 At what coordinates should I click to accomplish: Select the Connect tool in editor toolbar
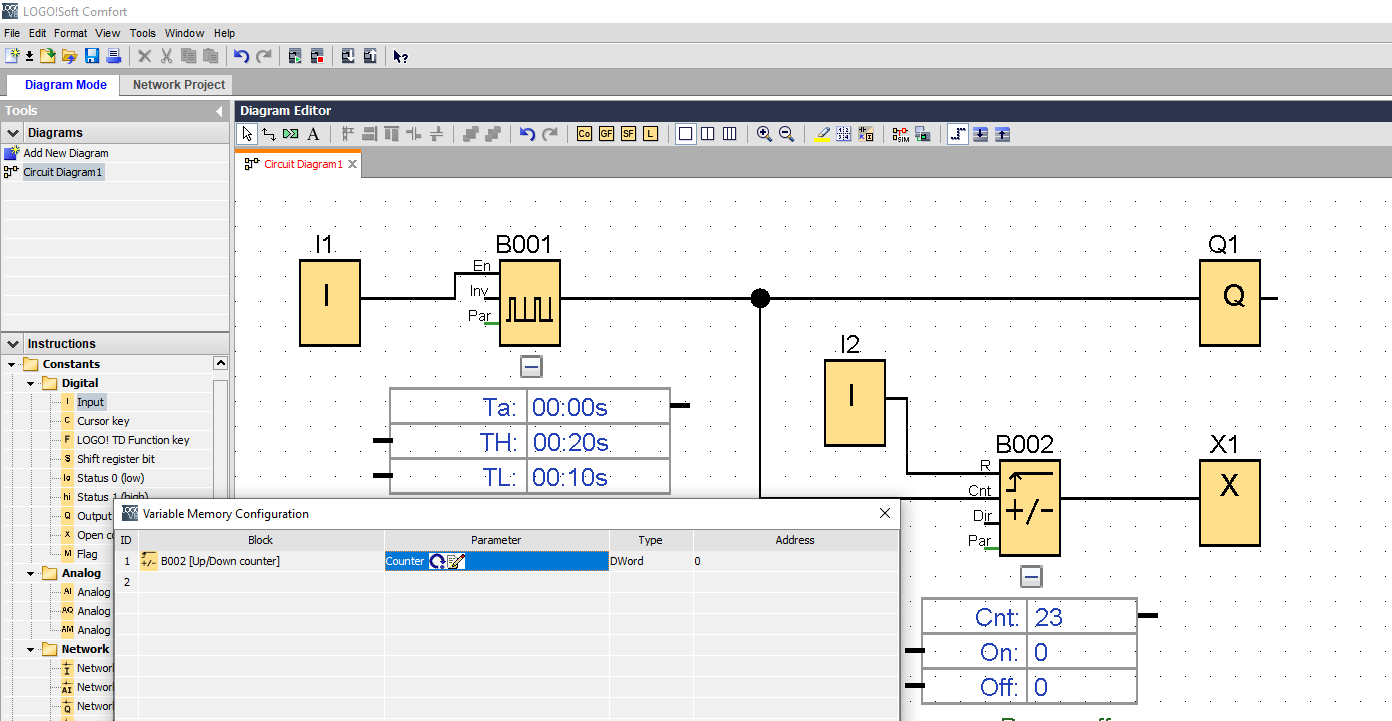(269, 134)
